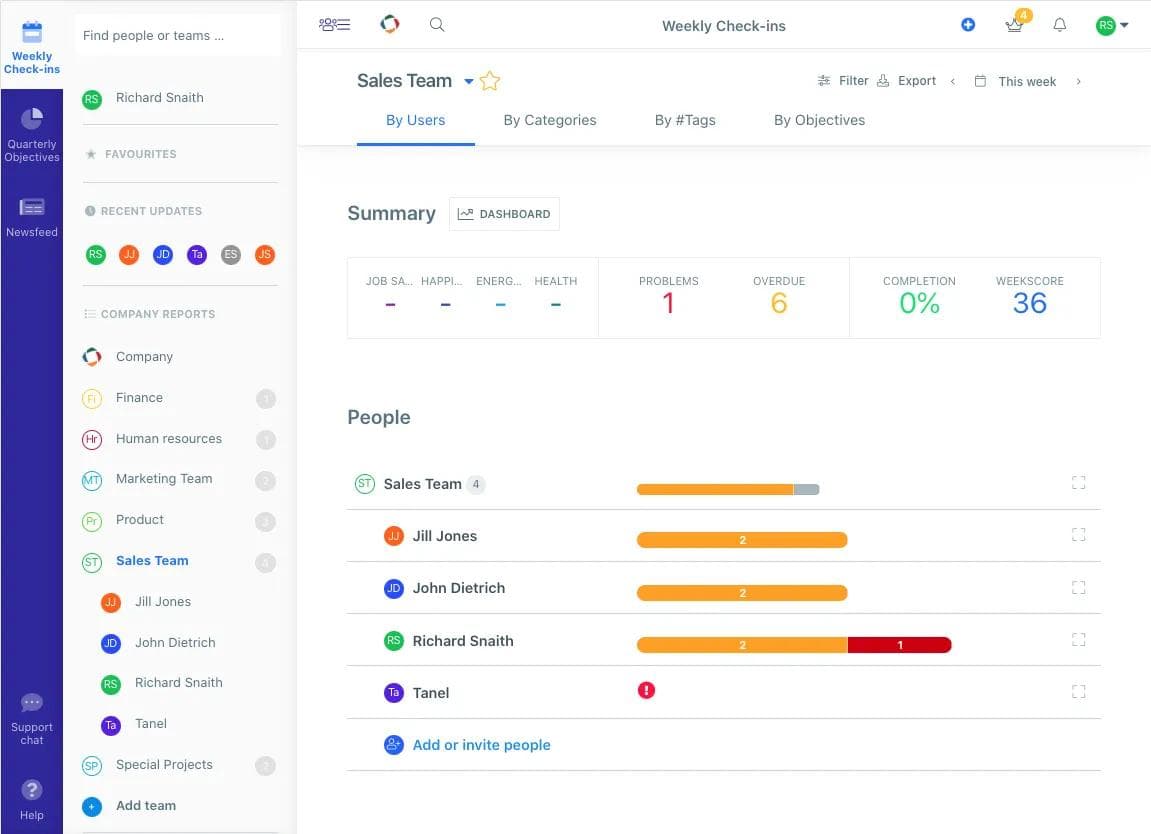The width and height of the screenshot is (1151, 834).
Task: Click the blue plus add icon
Action: click(967, 25)
